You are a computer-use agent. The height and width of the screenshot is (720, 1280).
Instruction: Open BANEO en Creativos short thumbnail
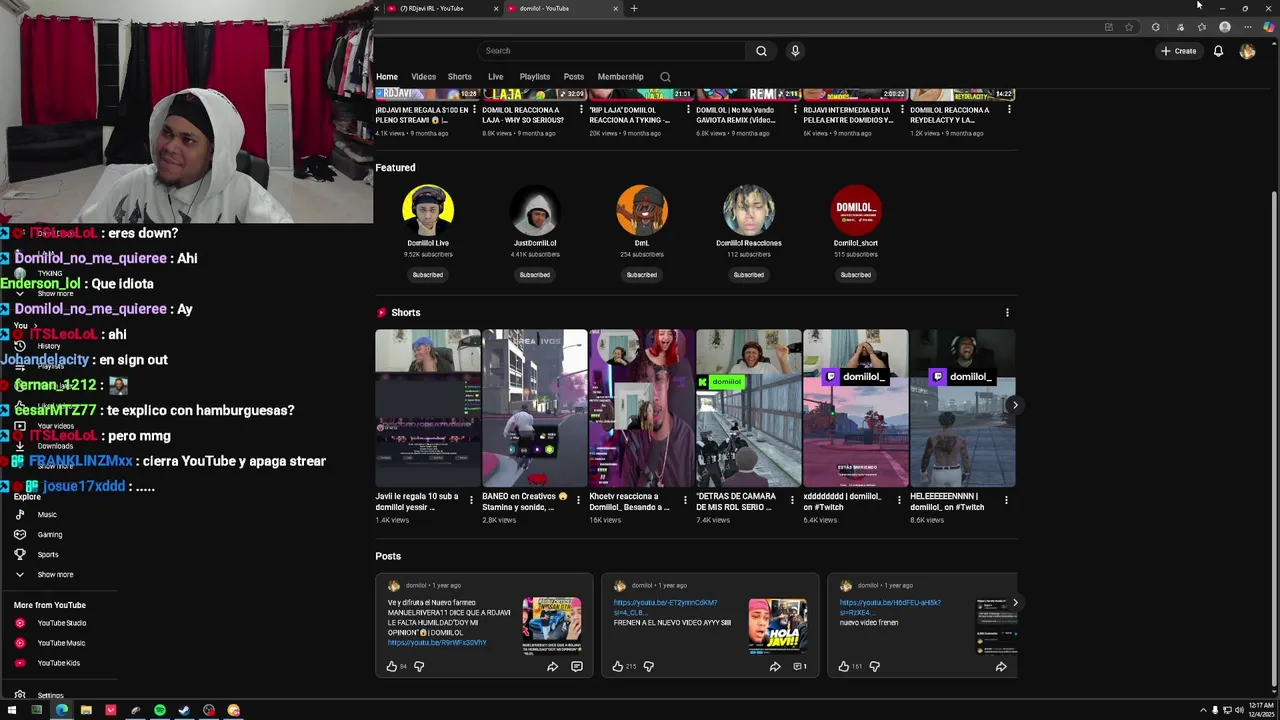pyautogui.click(x=535, y=408)
